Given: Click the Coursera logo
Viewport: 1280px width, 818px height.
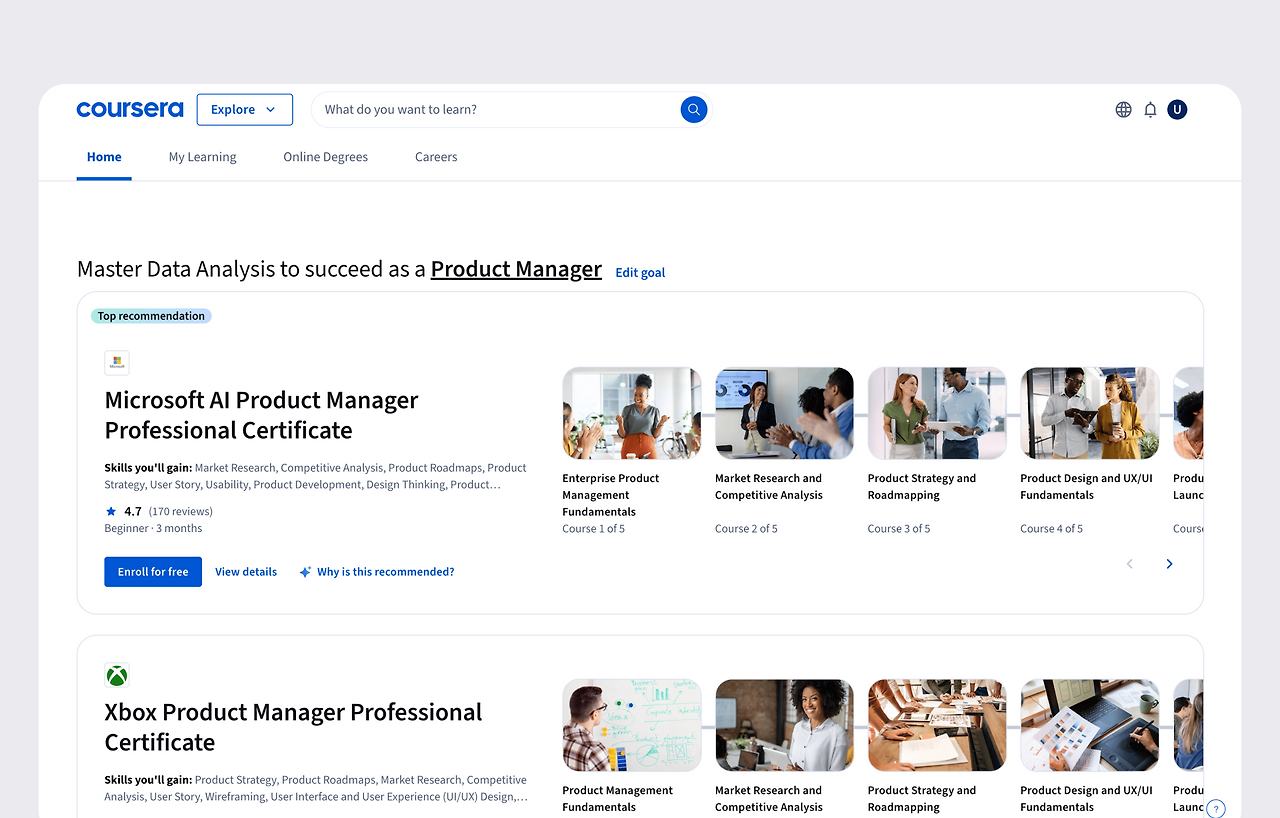Looking at the screenshot, I should point(130,110).
